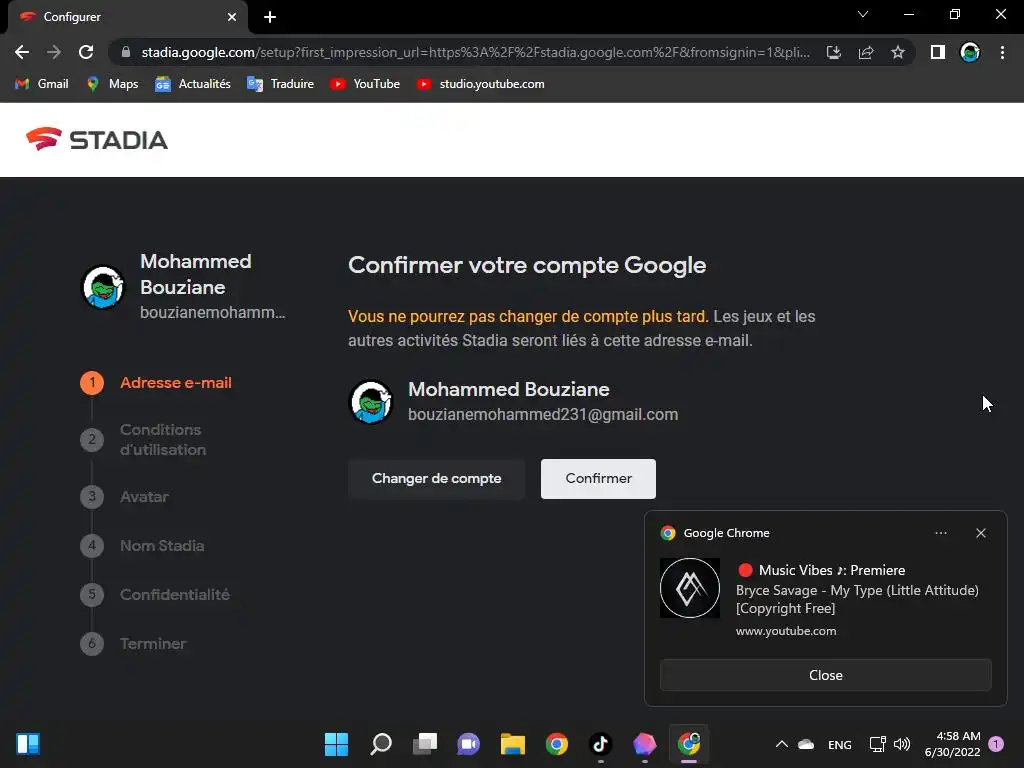
Task: Open Chrome profile avatar in toolbar
Action: 970,52
